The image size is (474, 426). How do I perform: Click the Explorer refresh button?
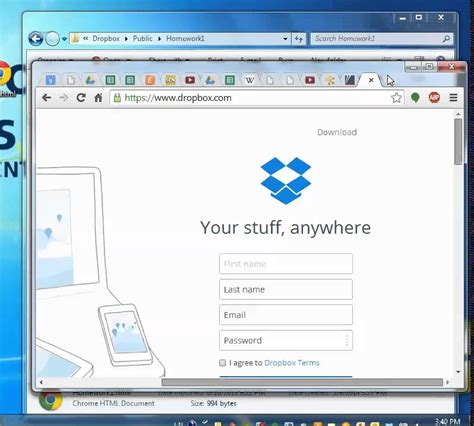pyautogui.click(x=298, y=39)
